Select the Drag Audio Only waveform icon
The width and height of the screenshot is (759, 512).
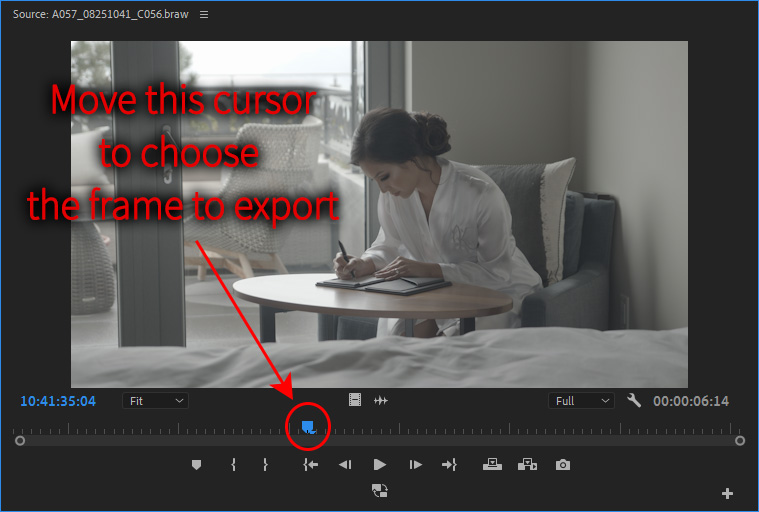[x=381, y=400]
